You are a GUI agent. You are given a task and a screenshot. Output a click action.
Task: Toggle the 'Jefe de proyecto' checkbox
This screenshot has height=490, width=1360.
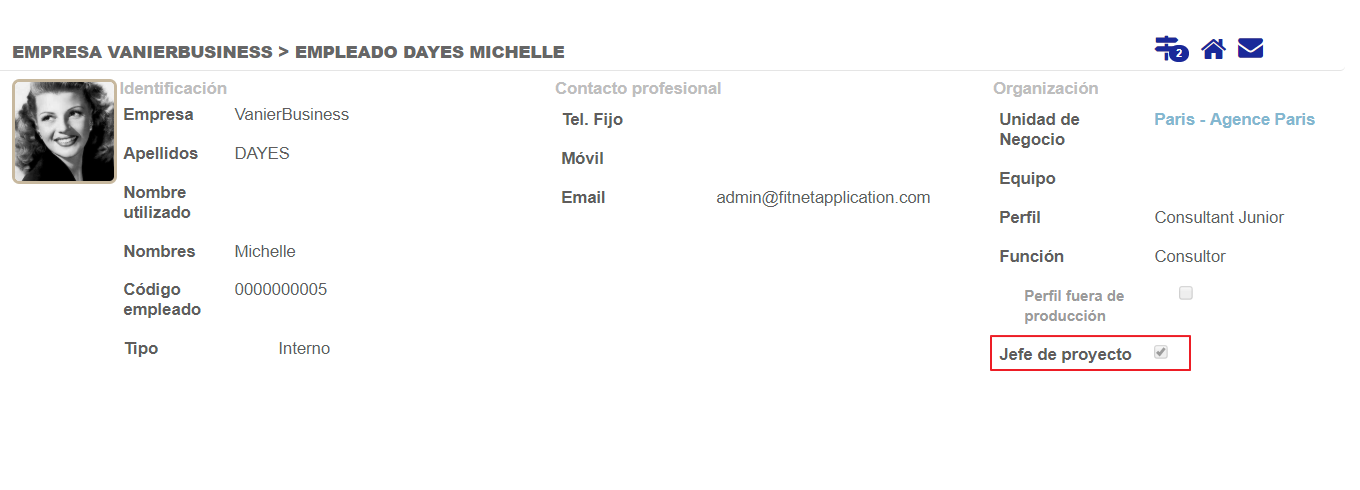tap(1161, 352)
